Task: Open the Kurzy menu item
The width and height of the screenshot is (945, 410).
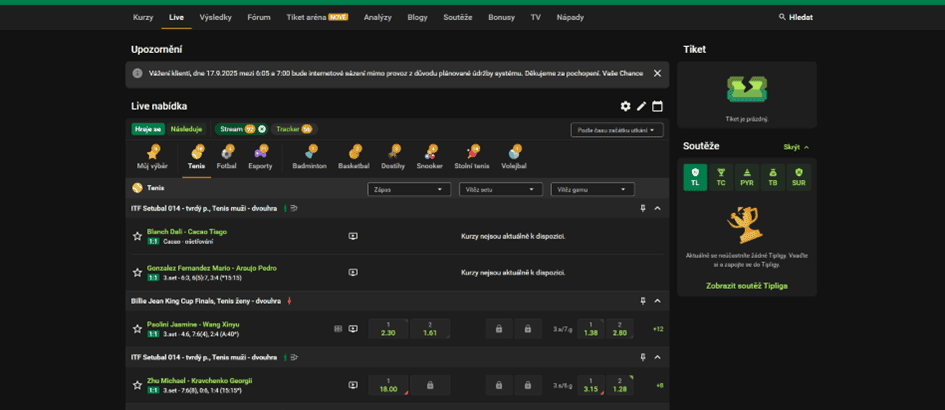Action: (143, 17)
